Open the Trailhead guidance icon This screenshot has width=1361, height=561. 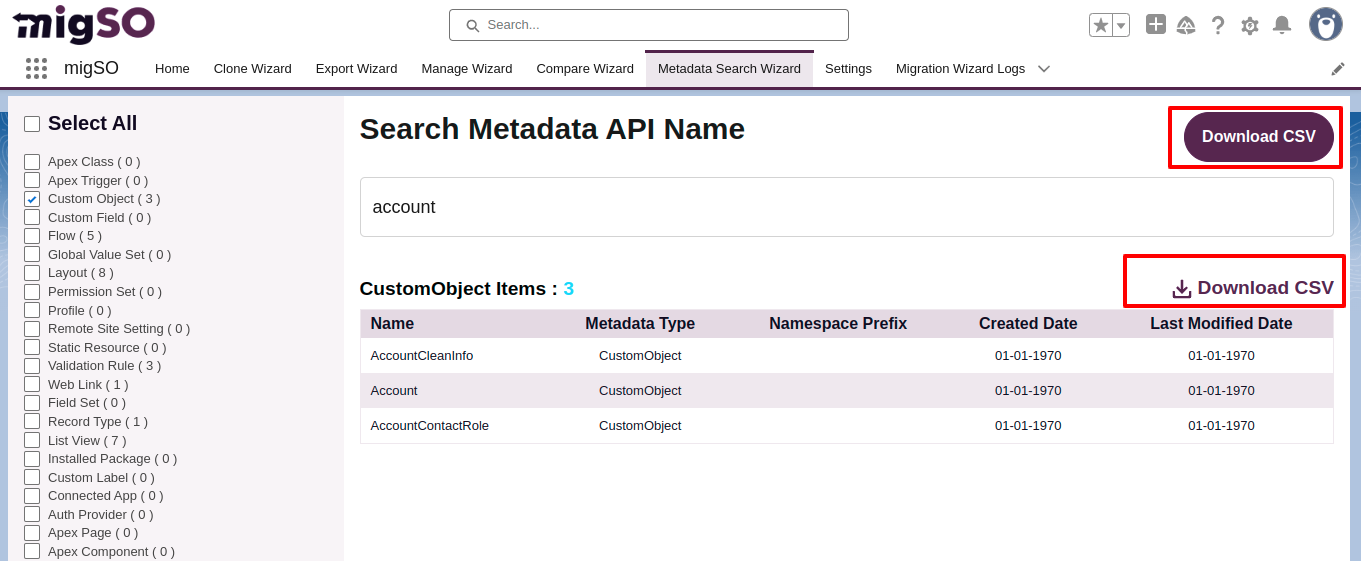[x=1186, y=25]
